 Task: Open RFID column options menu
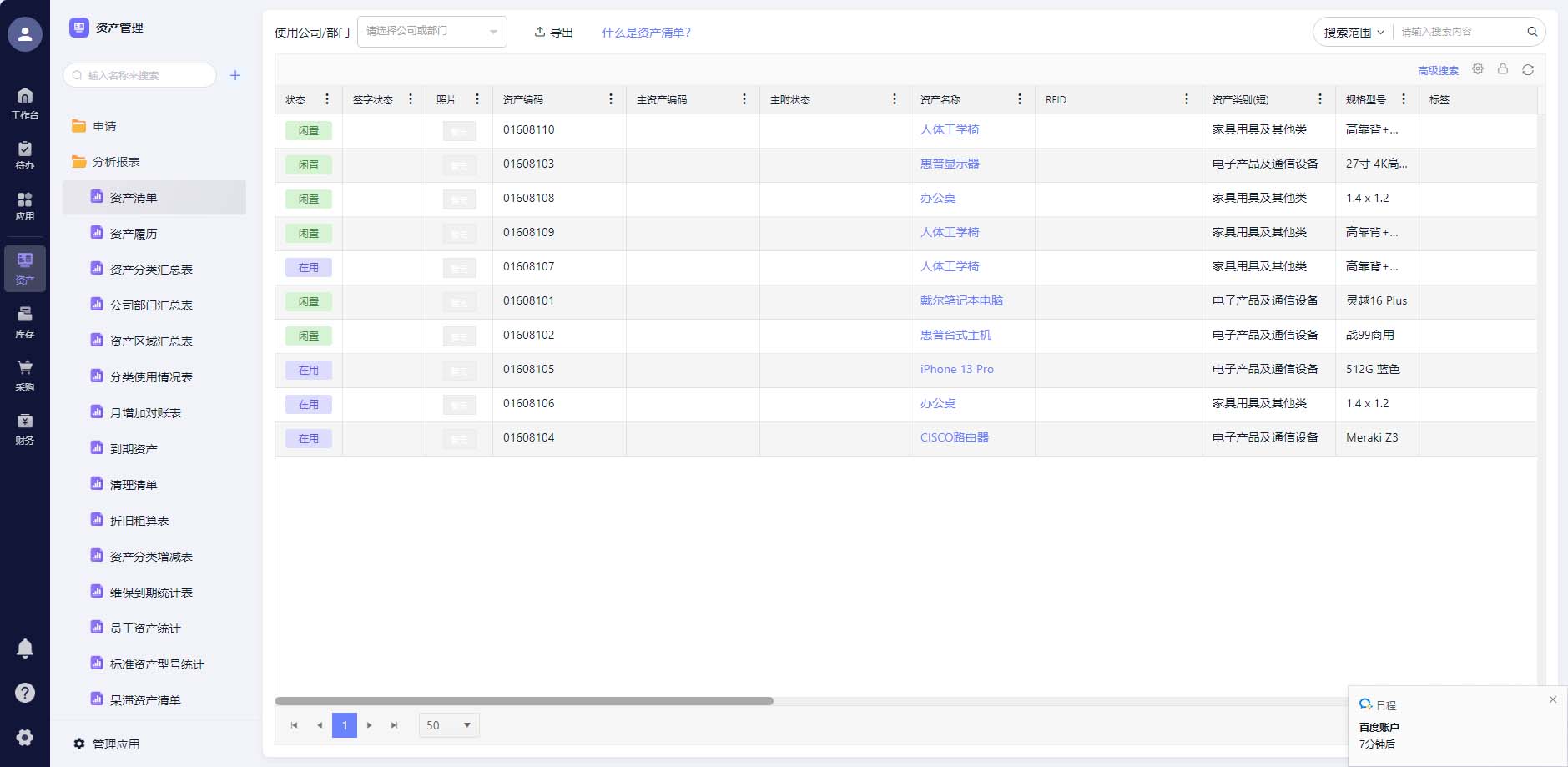[1187, 99]
